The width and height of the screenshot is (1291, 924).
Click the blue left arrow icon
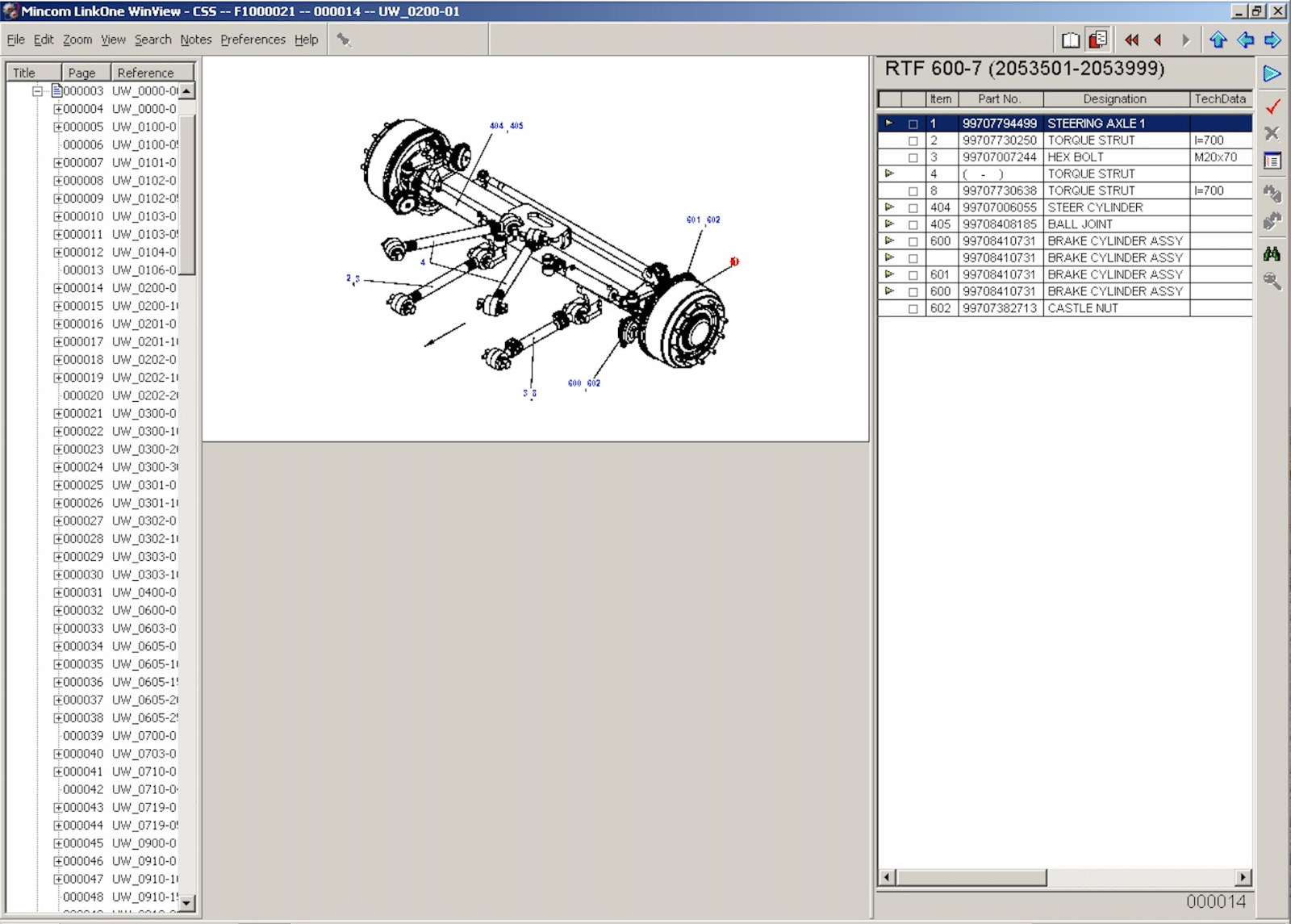click(1245, 40)
